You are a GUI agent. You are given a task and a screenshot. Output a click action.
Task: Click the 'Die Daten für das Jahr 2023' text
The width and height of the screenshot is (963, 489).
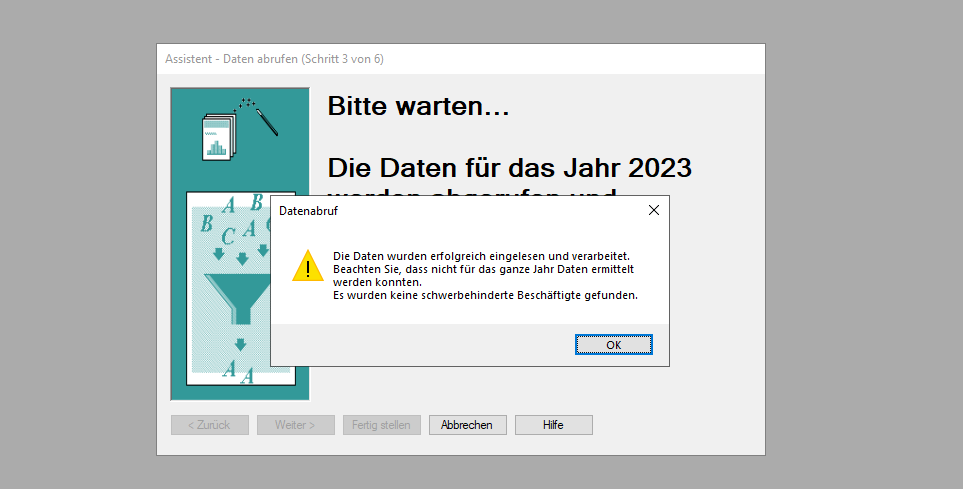coord(510,167)
